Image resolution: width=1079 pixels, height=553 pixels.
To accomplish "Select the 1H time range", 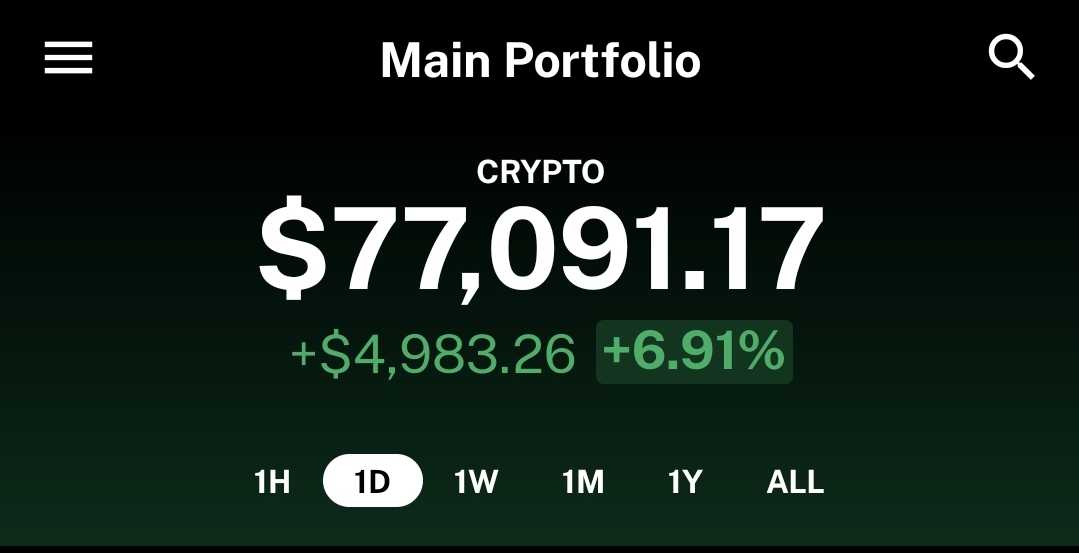I will tap(273, 481).
